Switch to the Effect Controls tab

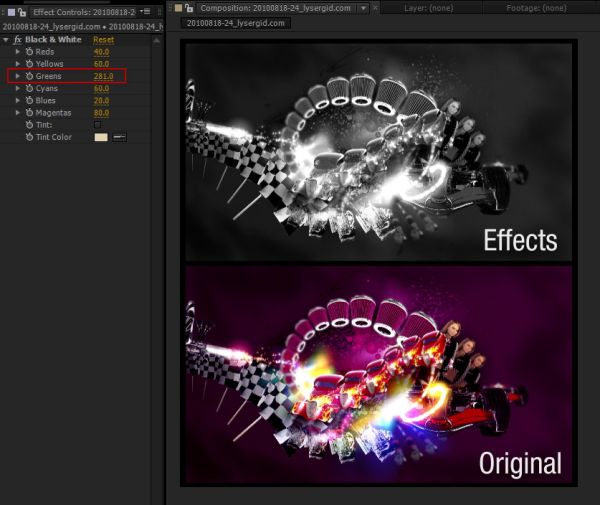(x=84, y=12)
